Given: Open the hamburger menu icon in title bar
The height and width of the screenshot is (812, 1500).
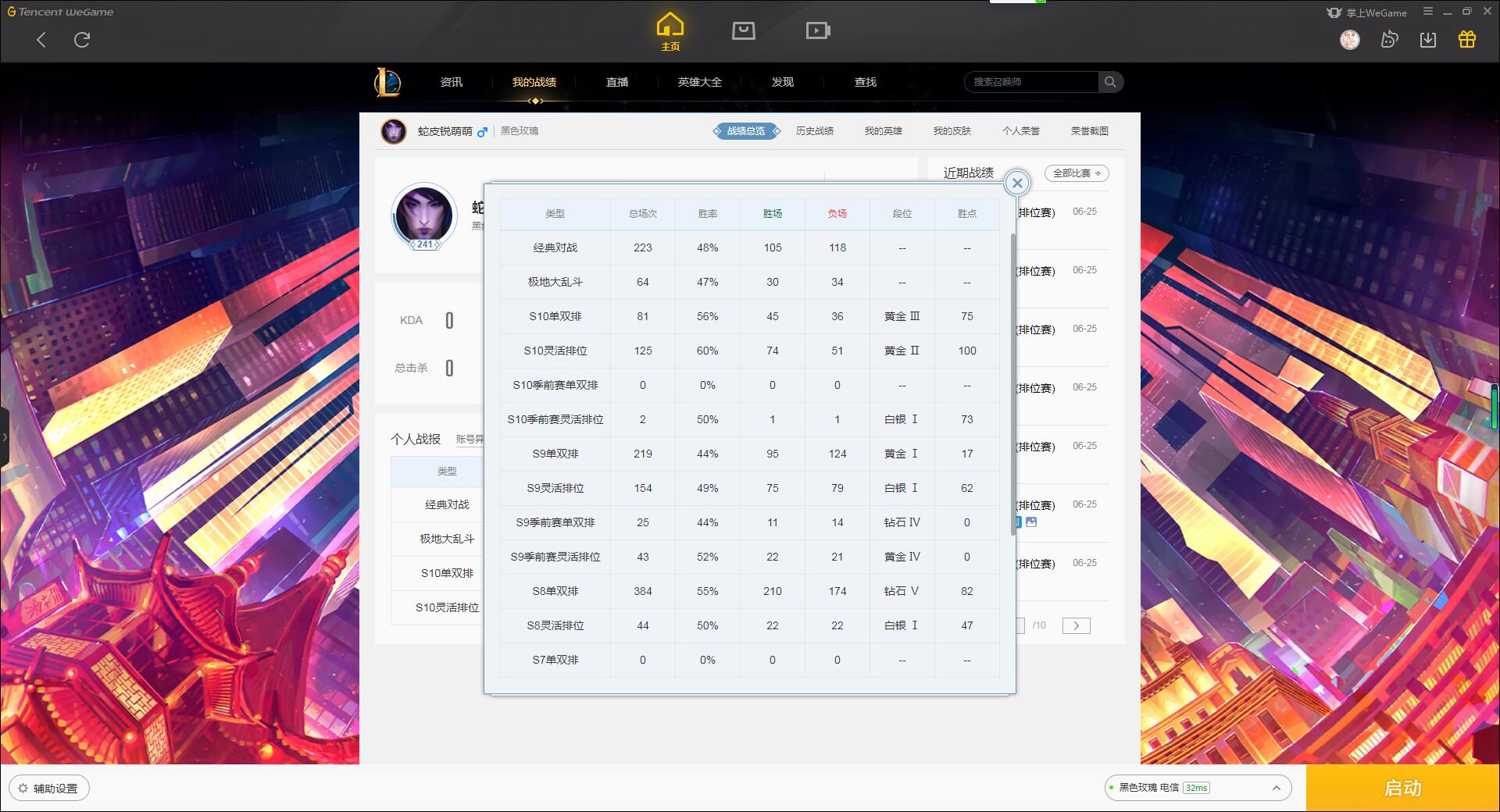Looking at the screenshot, I should coord(1428,12).
